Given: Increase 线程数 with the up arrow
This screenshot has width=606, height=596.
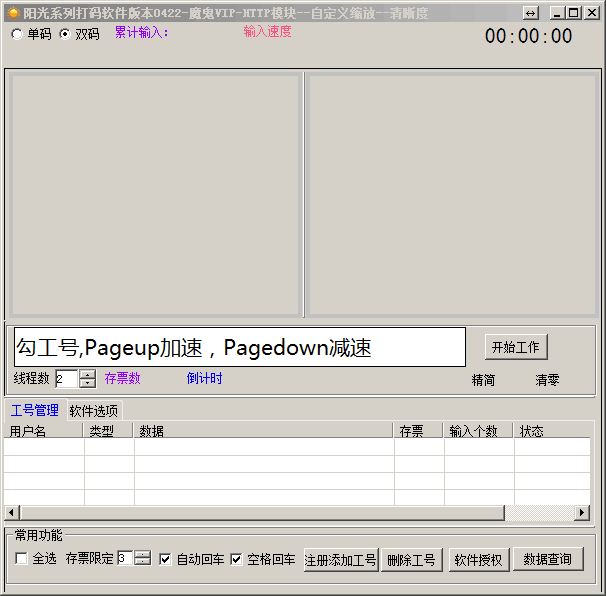Looking at the screenshot, I should [x=88, y=374].
